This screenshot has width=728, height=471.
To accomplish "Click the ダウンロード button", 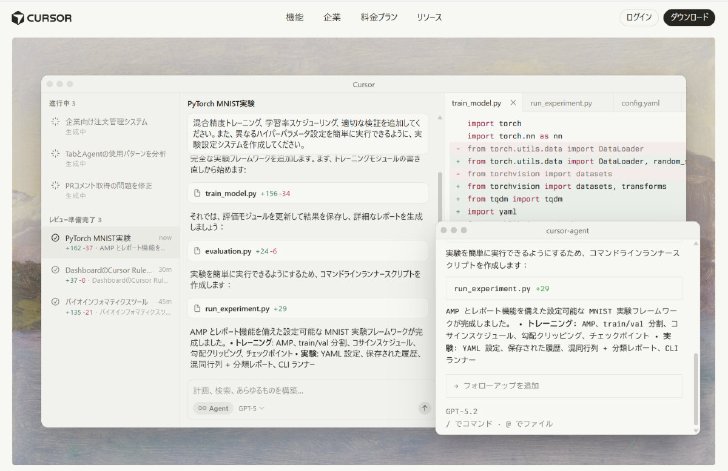I will (x=689, y=17).
